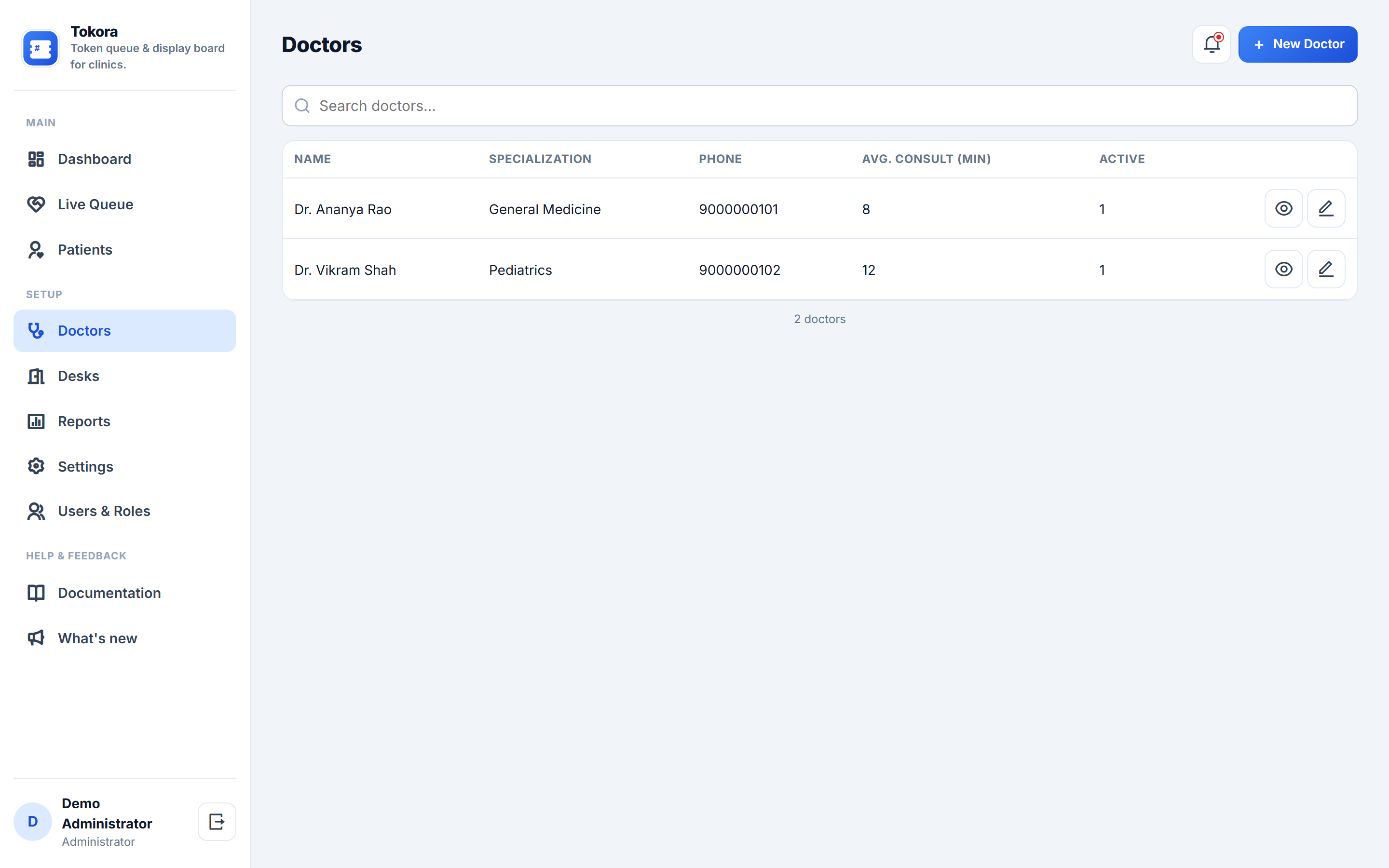Open What's new
Image resolution: width=1389 pixels, height=868 pixels.
(x=124, y=638)
